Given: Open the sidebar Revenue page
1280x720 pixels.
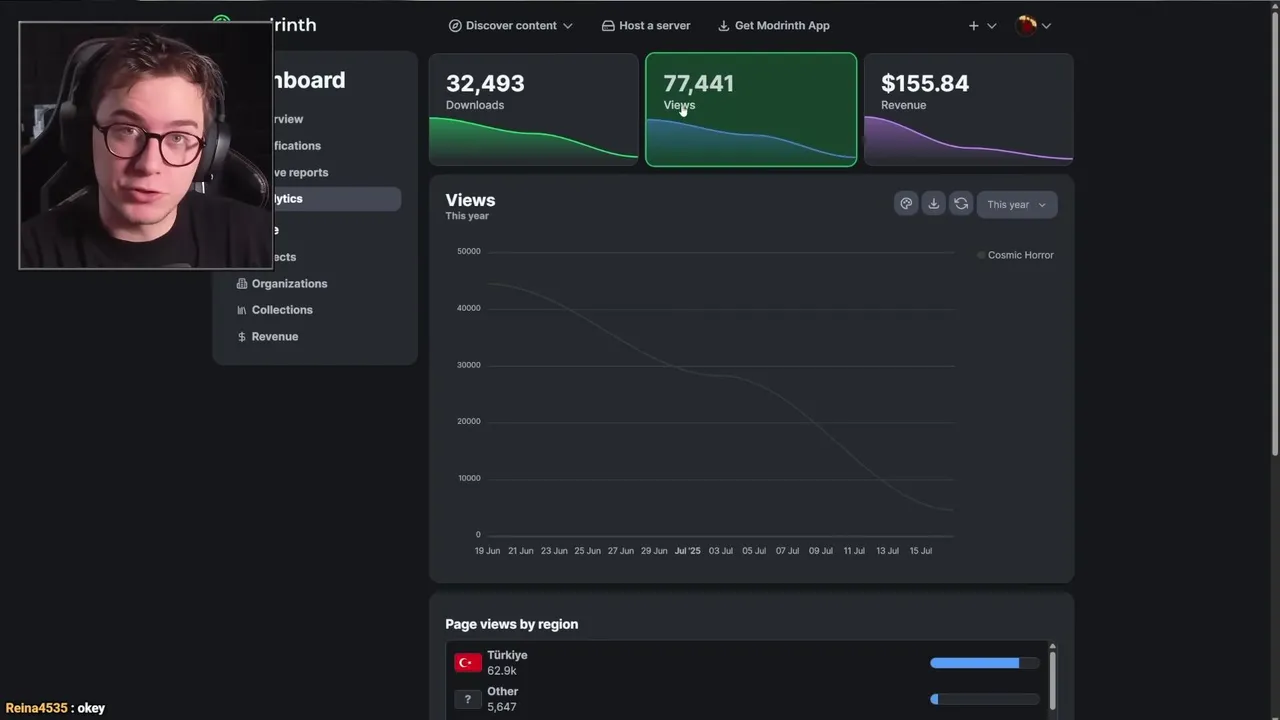Looking at the screenshot, I should point(268,337).
